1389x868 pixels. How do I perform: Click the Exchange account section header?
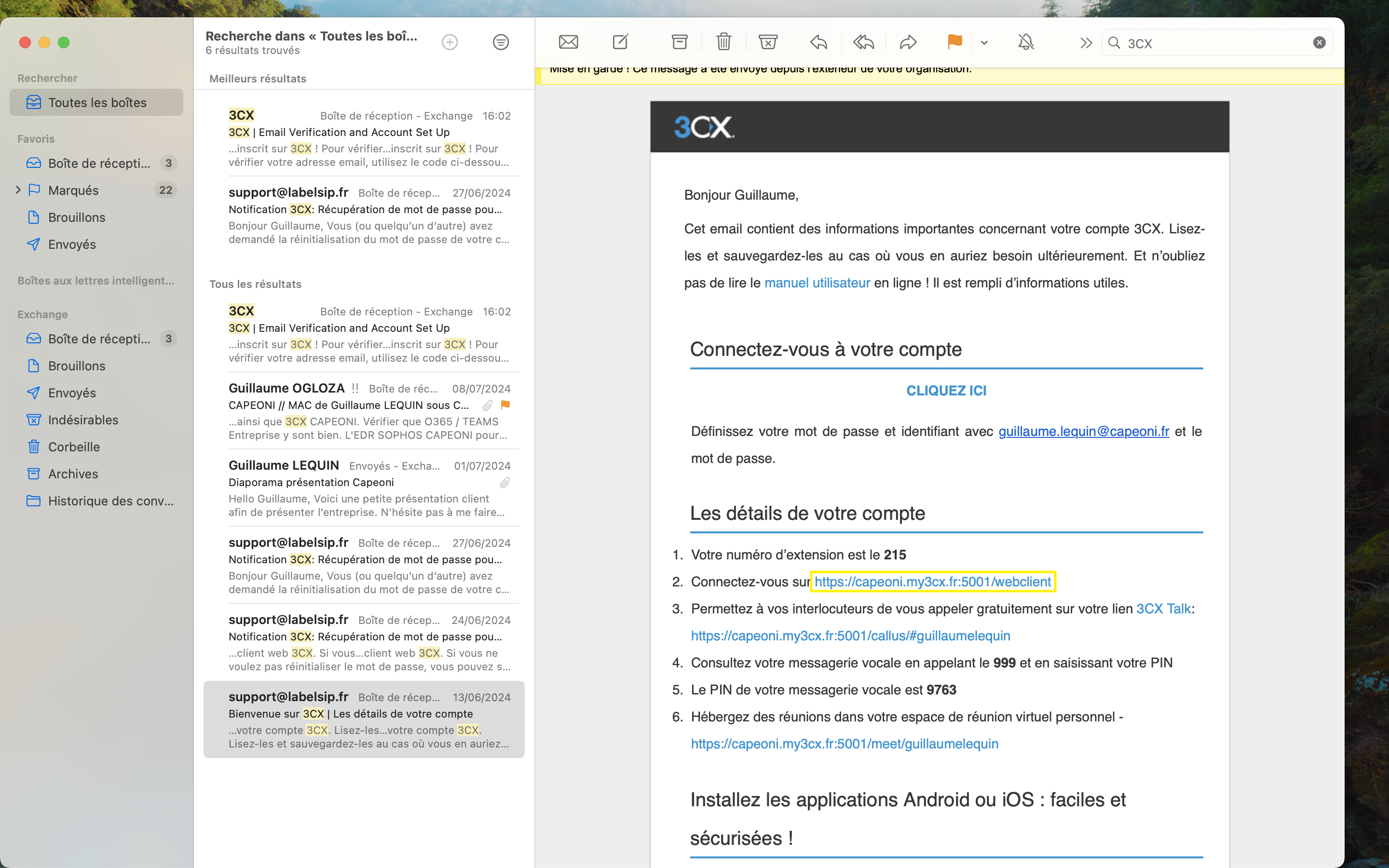pyautogui.click(x=42, y=314)
